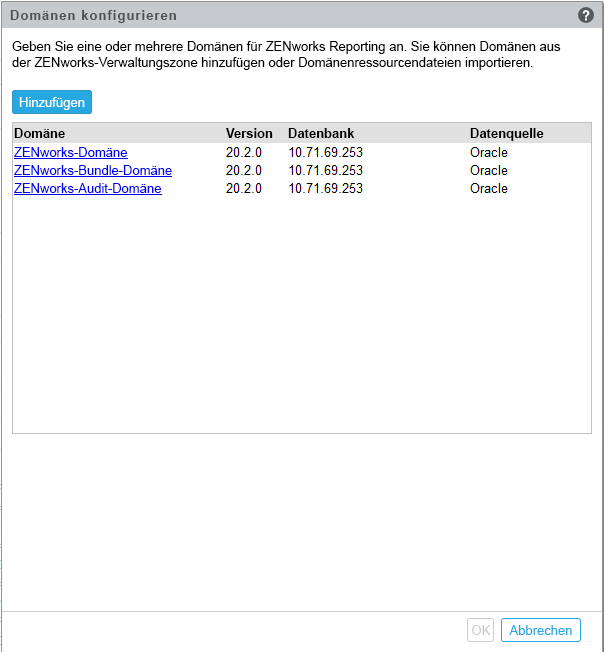Screen dimensions: 605x653
Task: Open the ZENworks-Audit-Domäne link
Action: pyautogui.click(x=88, y=188)
